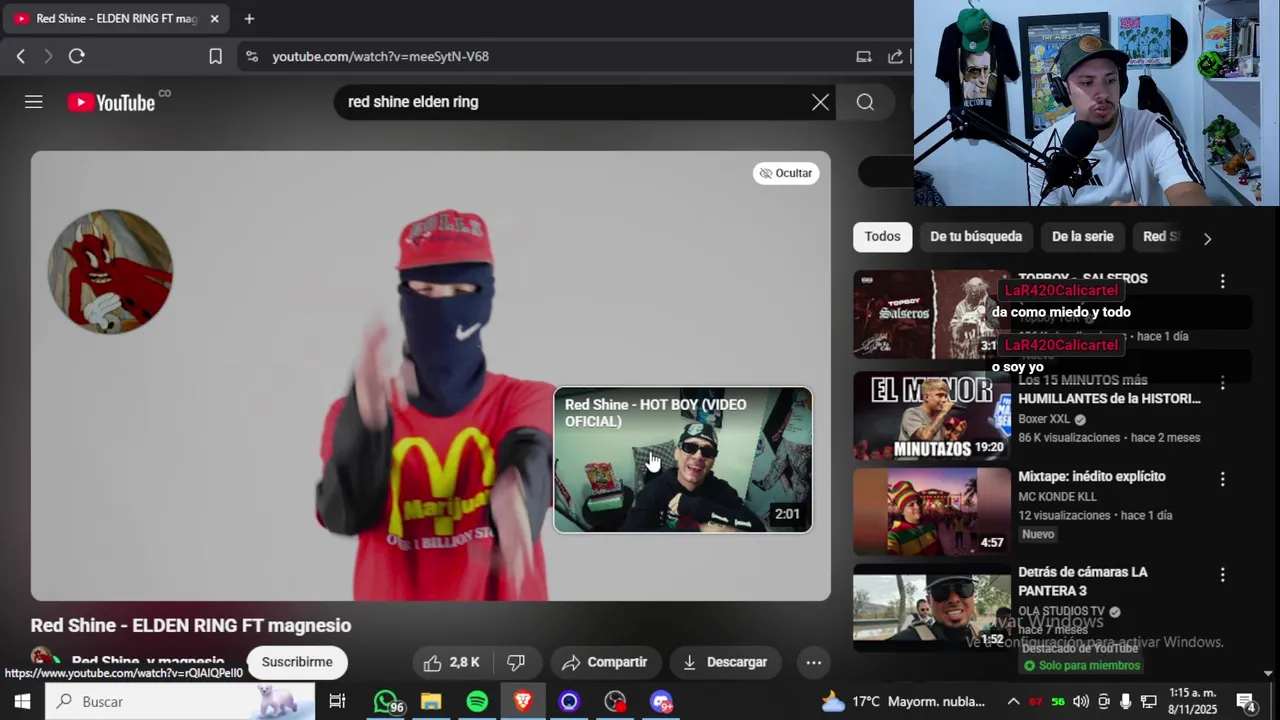Image resolution: width=1280 pixels, height=720 pixels.
Task: Open the OLA STUDIOS TV channel link
Action: pyautogui.click(x=1061, y=612)
